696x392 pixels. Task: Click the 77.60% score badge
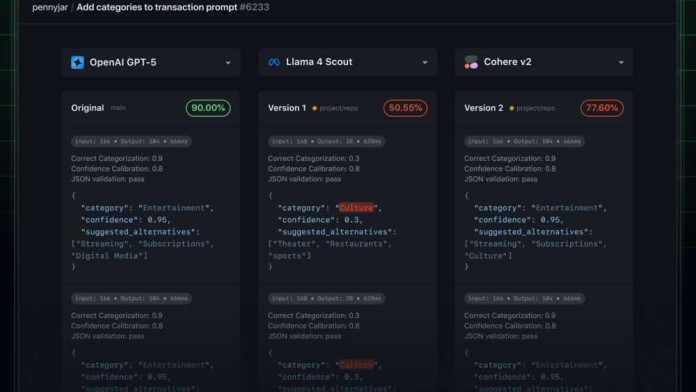[602, 108]
